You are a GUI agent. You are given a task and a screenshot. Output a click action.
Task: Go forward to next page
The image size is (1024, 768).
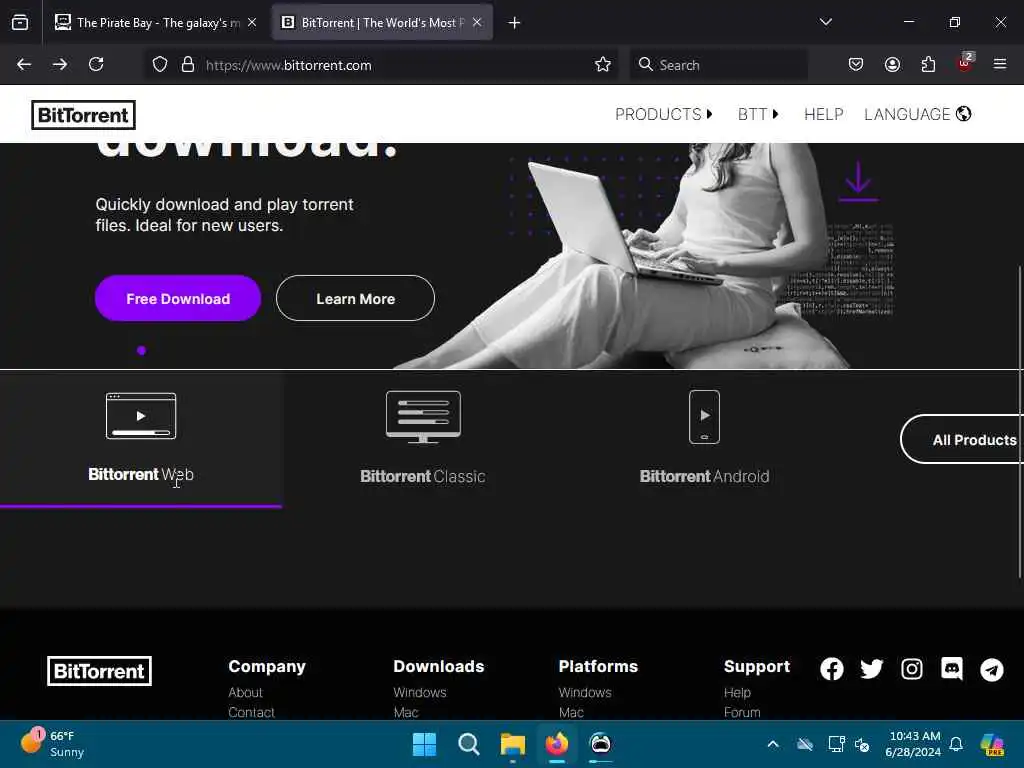pos(60,64)
